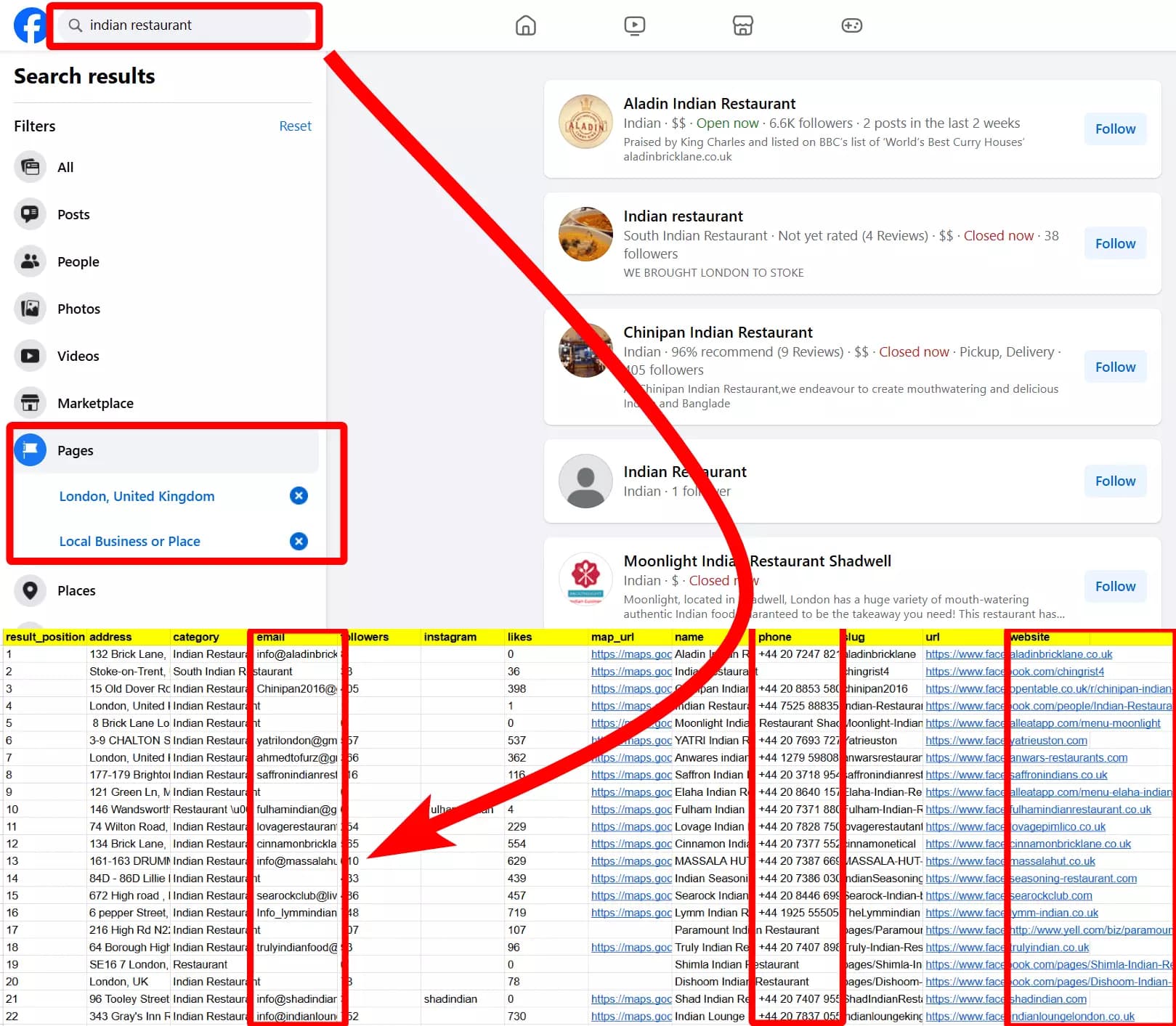The image size is (1176, 1026).
Task: Remove the London, United Kingdom filter
Action: [299, 496]
